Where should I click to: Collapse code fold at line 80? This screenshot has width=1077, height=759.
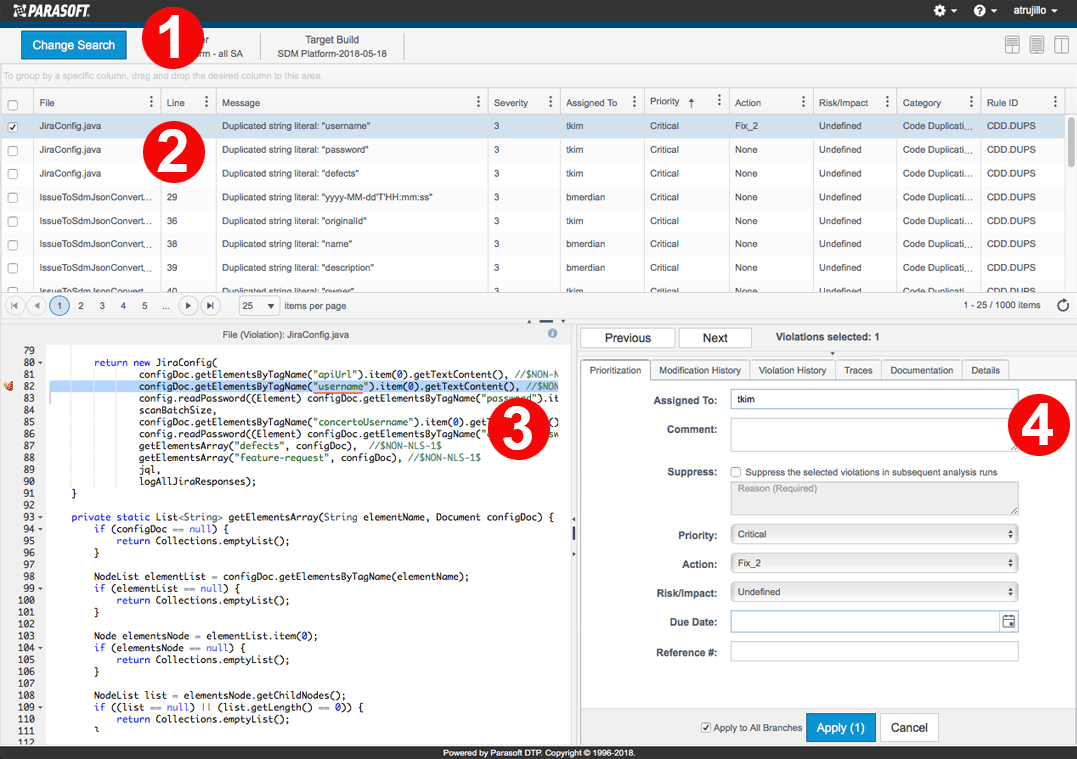click(41, 363)
